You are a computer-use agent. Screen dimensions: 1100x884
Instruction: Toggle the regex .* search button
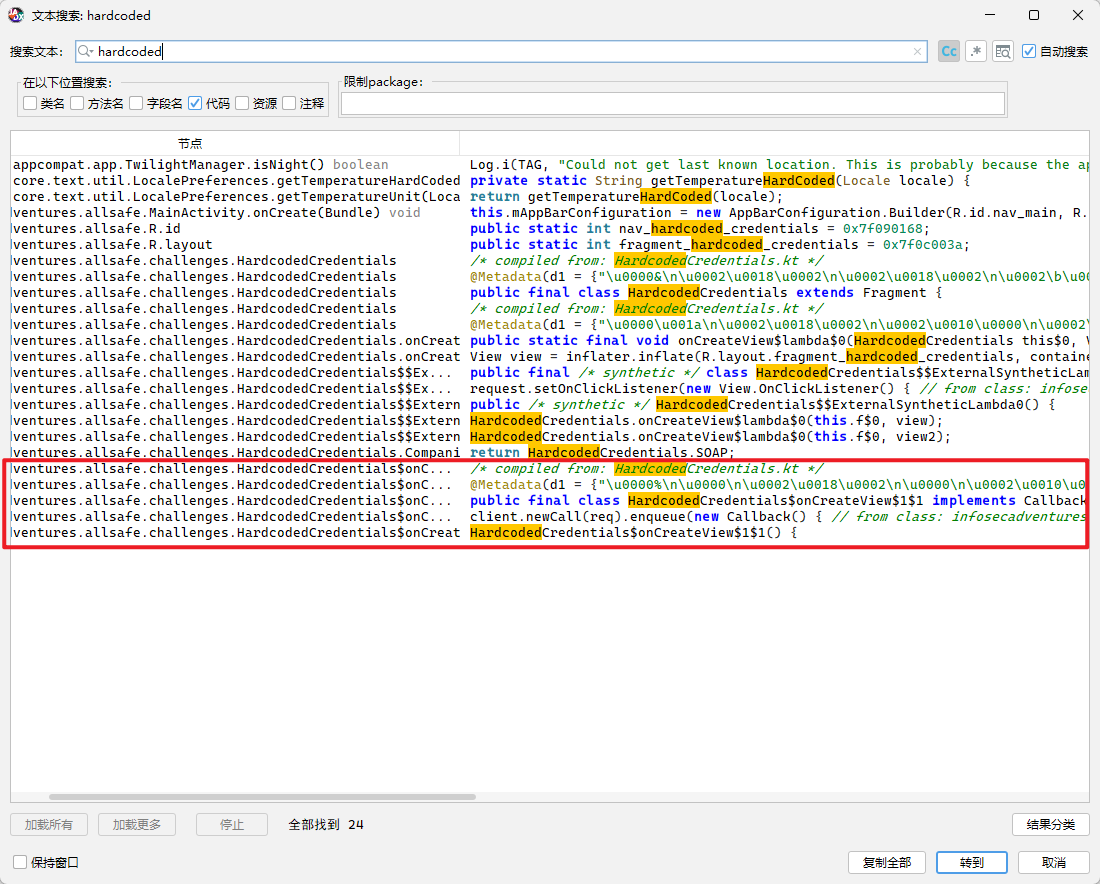click(x=976, y=51)
